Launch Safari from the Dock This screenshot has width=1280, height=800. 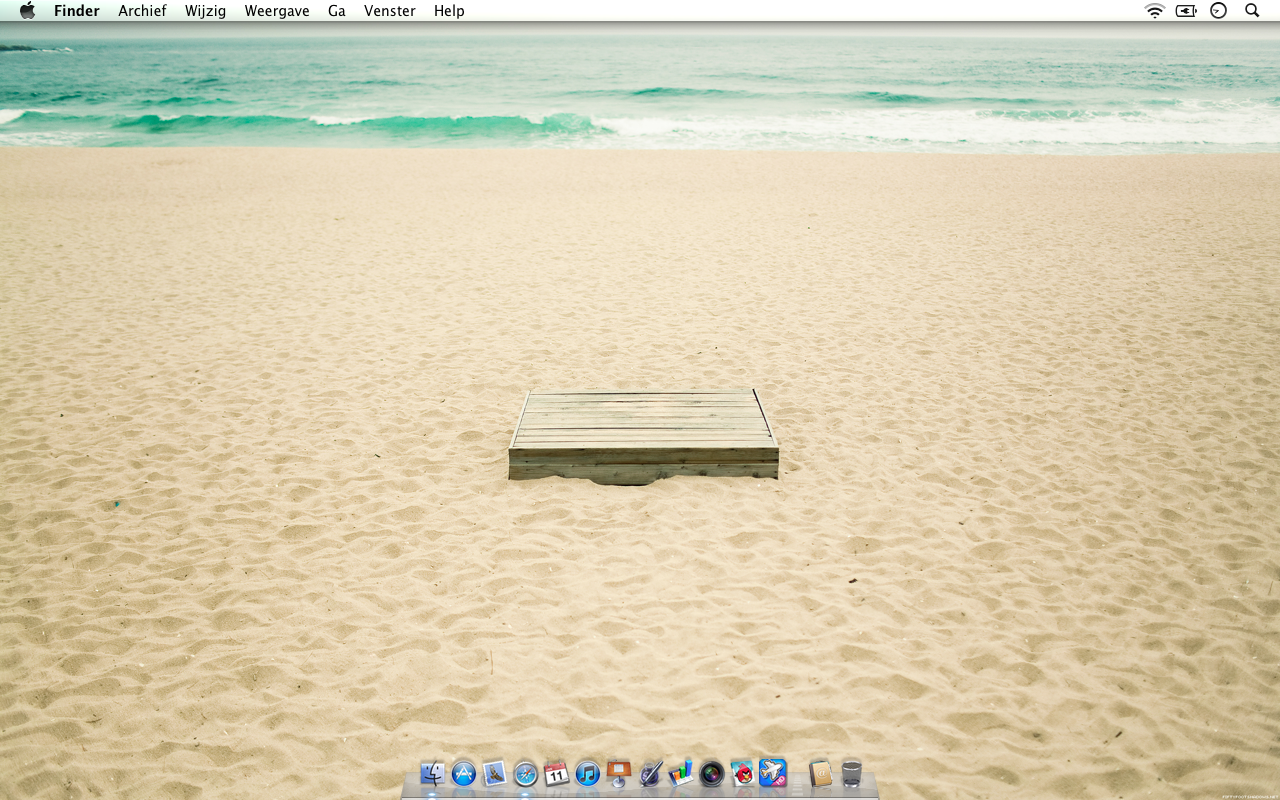(525, 774)
